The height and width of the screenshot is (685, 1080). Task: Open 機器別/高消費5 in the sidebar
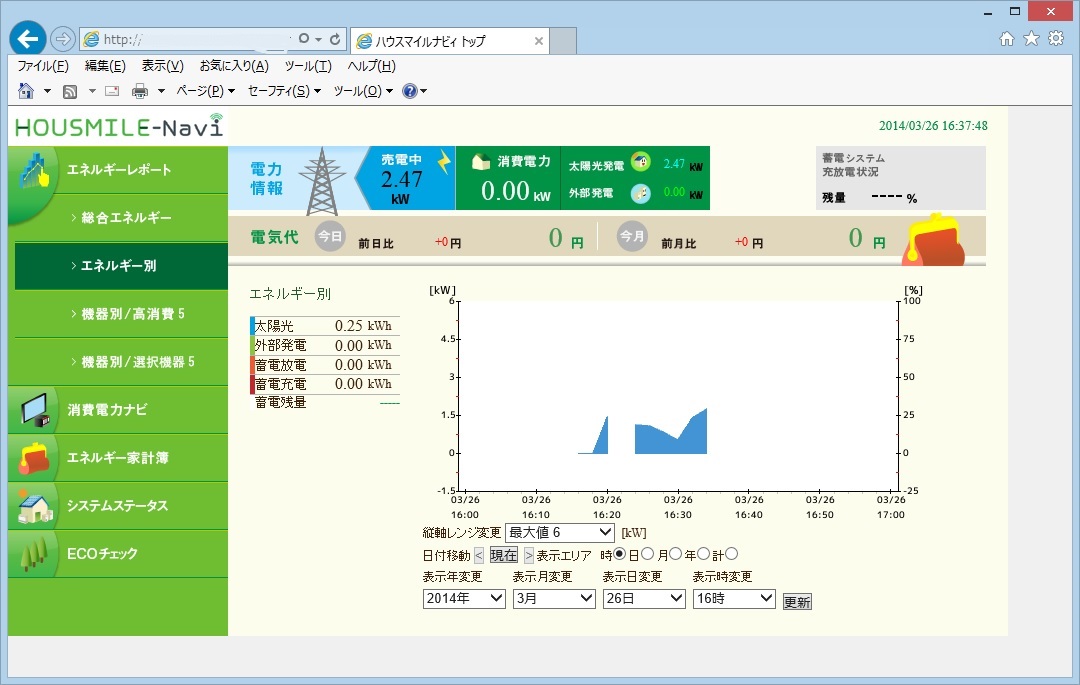click(x=121, y=314)
